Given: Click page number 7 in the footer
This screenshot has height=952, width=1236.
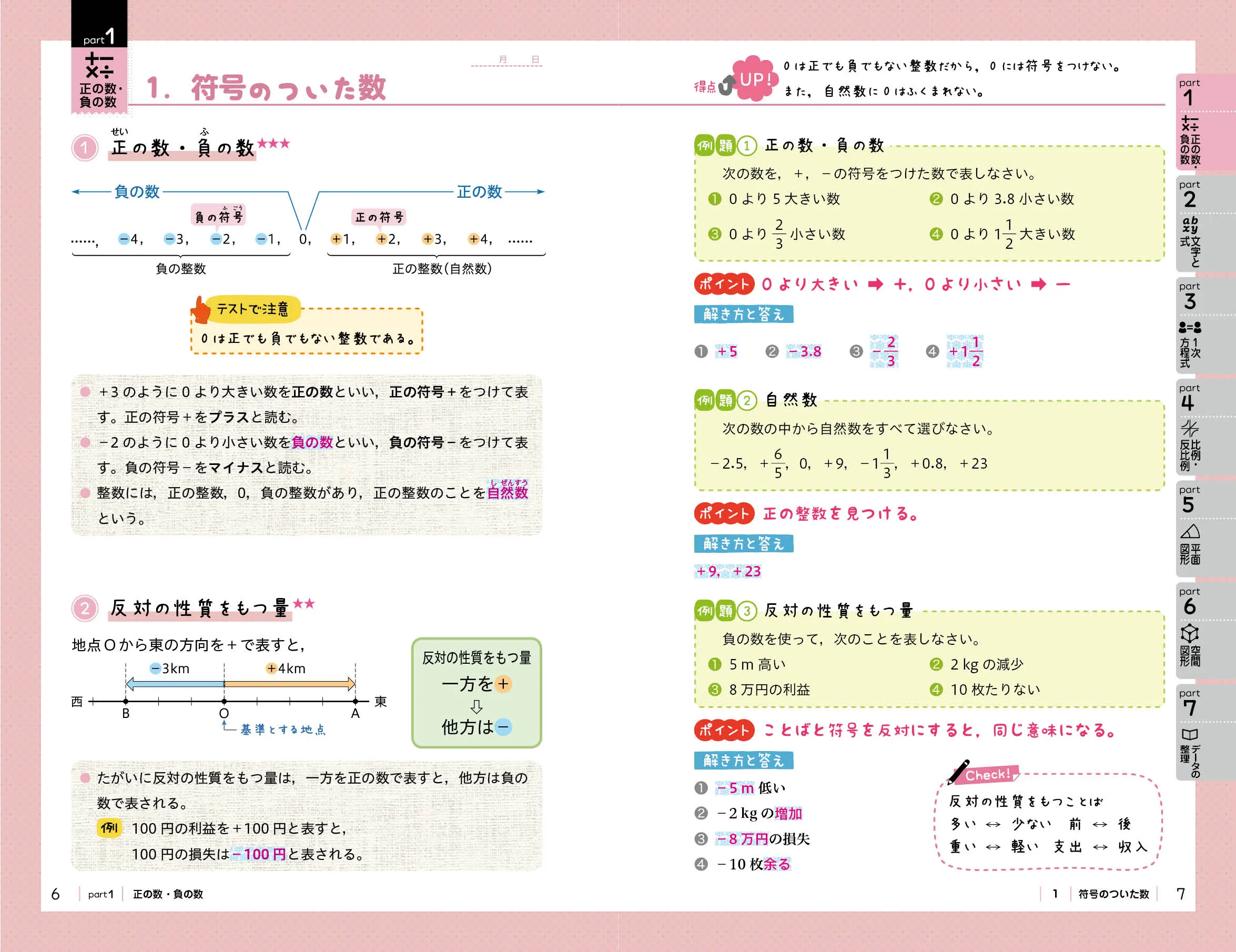Looking at the screenshot, I should (1181, 894).
